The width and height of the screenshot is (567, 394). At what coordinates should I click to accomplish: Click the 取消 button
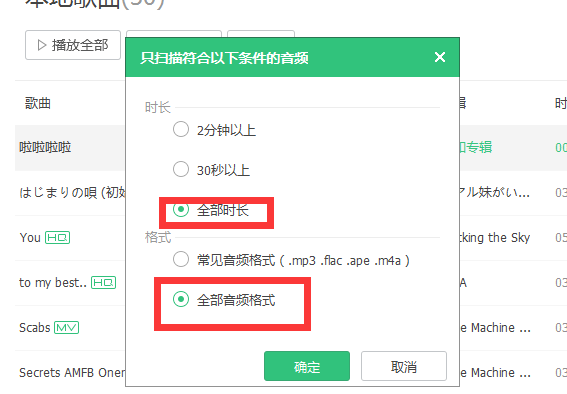pyautogui.click(x=404, y=366)
